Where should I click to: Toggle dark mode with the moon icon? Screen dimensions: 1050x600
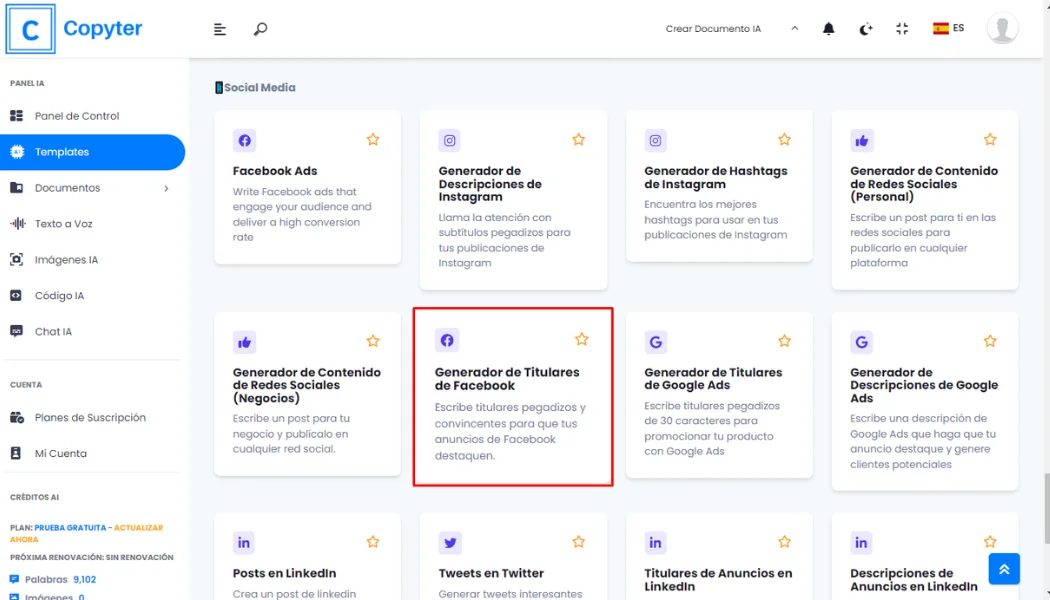(x=865, y=29)
